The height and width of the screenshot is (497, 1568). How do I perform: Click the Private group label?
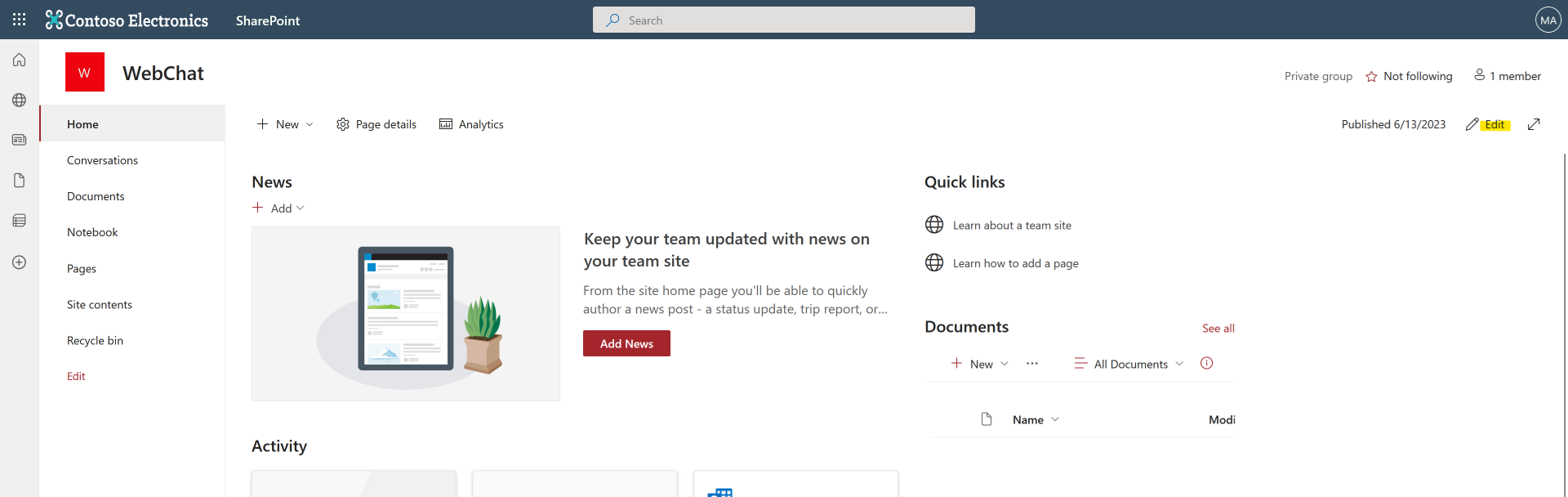point(1318,76)
